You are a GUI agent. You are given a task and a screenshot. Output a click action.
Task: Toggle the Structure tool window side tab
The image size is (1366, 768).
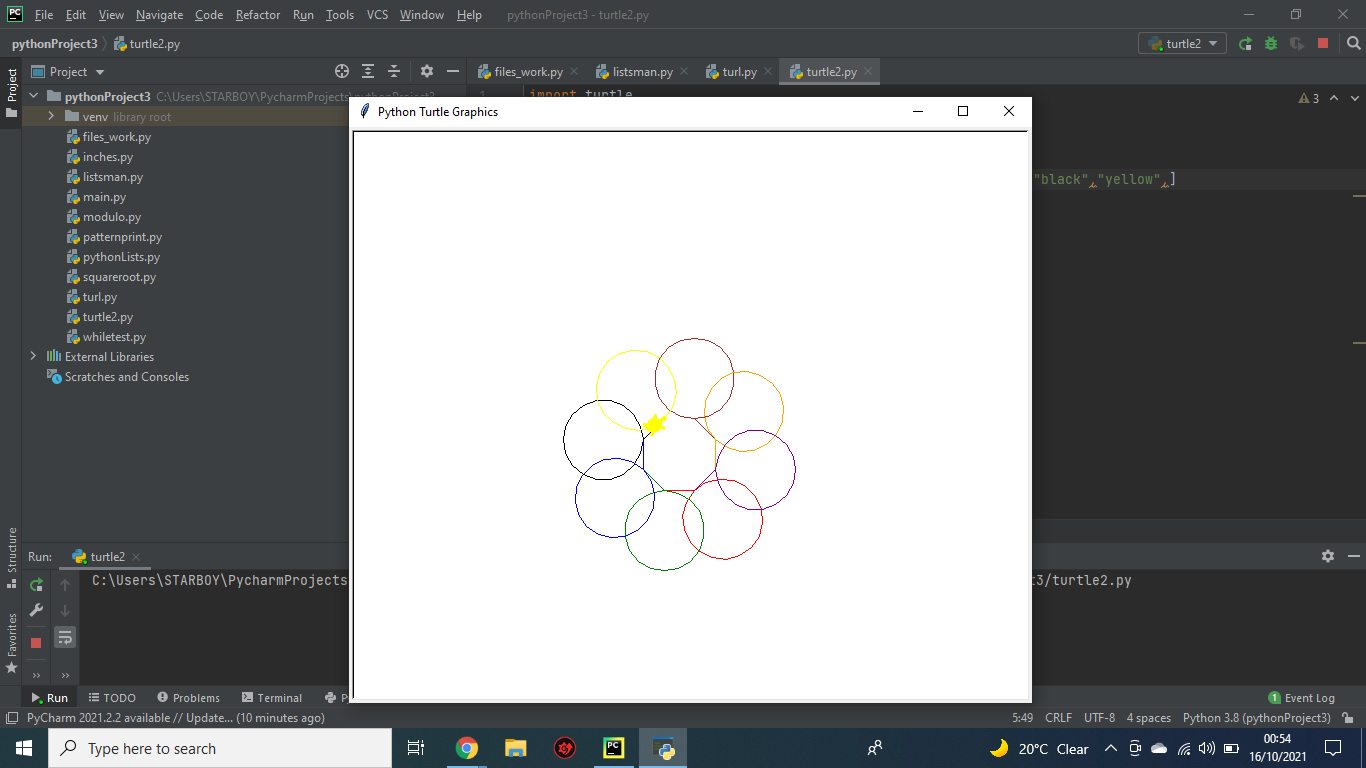click(x=11, y=557)
